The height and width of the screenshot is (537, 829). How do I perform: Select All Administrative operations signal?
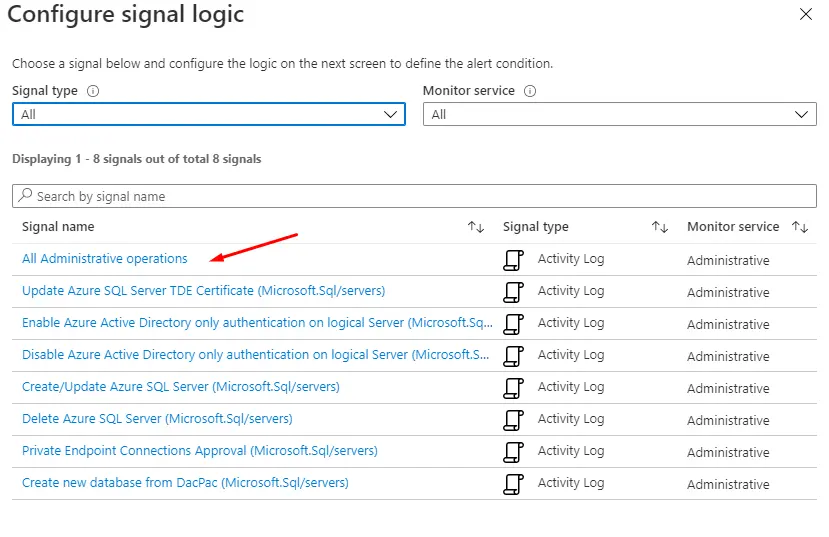(105, 259)
